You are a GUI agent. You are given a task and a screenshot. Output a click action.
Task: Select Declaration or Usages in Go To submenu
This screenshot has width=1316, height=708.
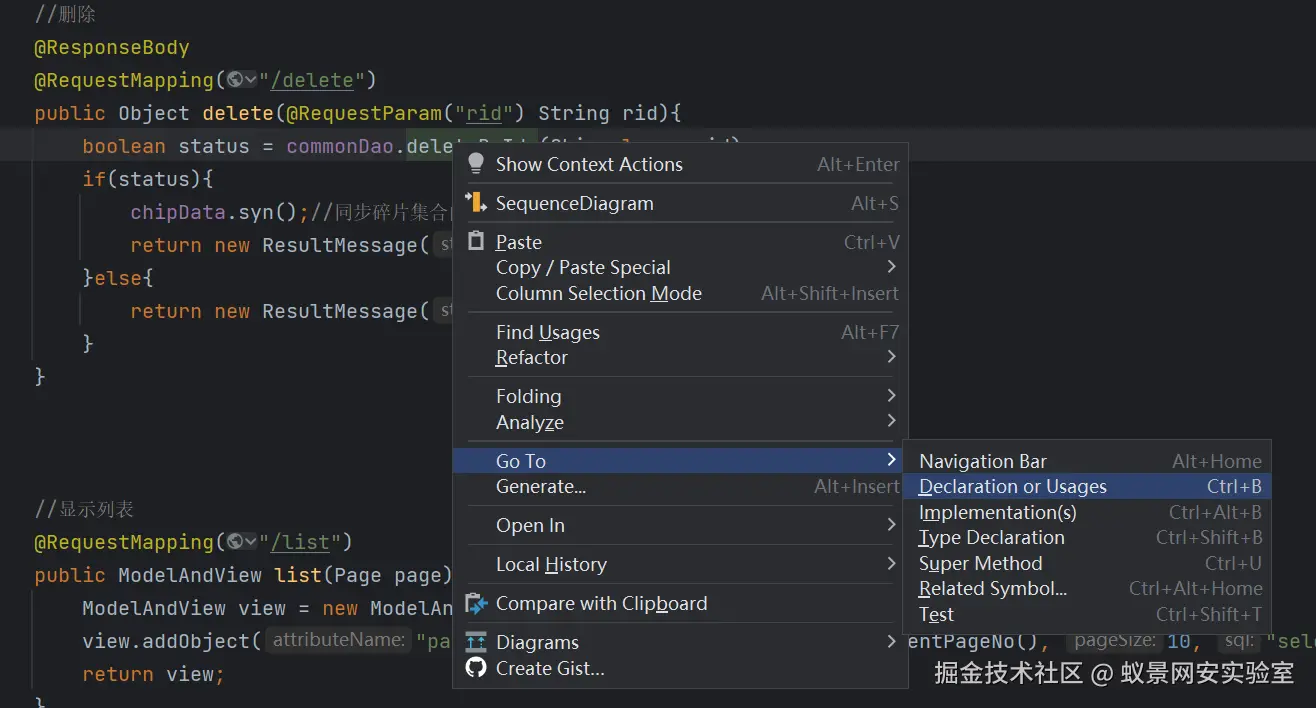[1013, 487]
